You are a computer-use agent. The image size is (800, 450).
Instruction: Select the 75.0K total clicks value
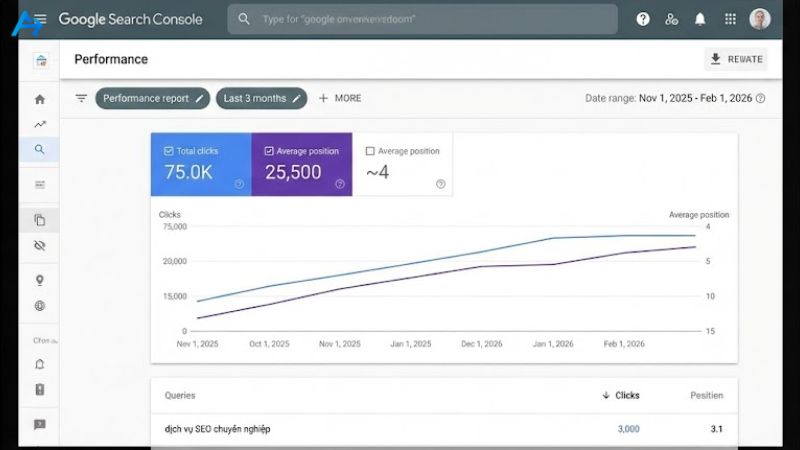(188, 172)
